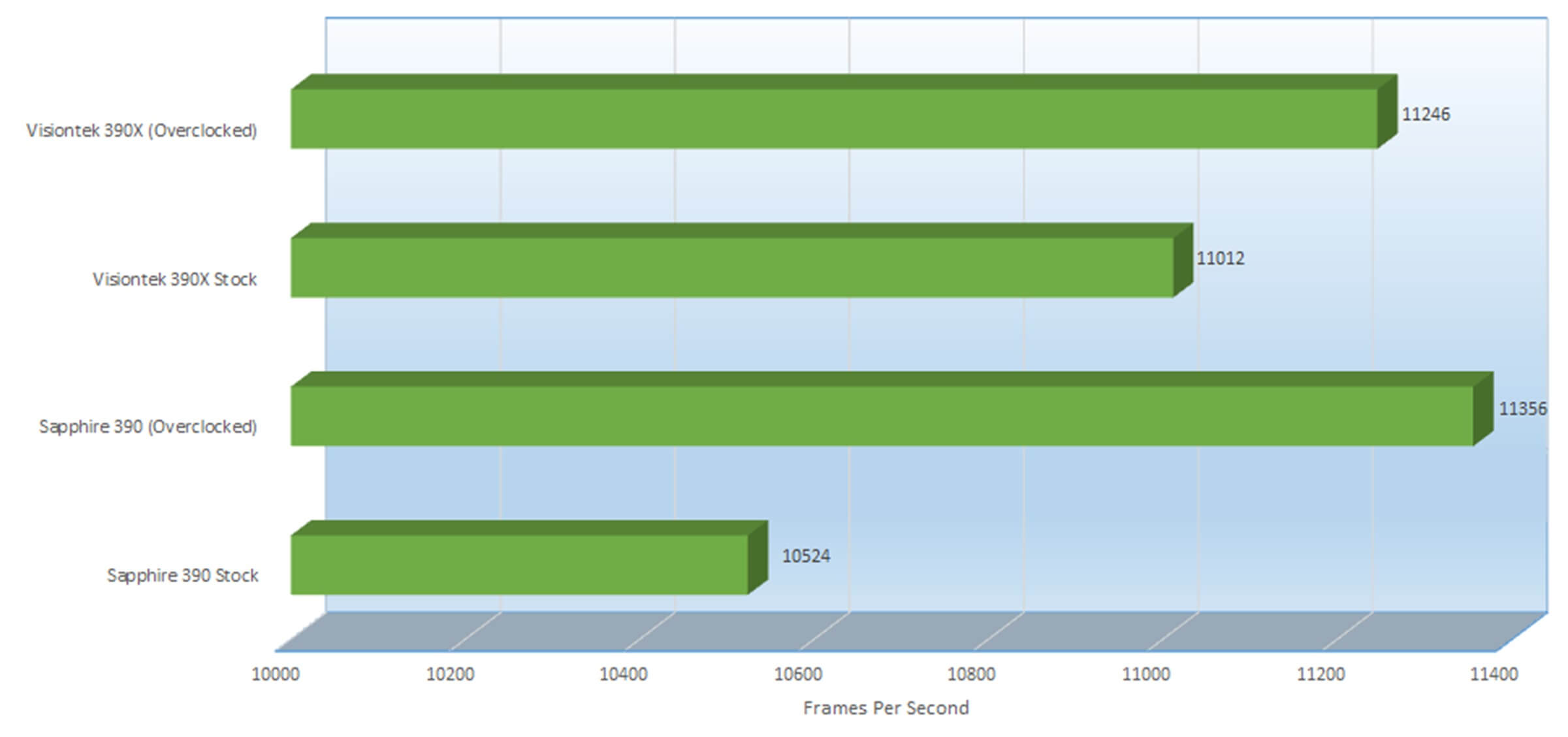Select the 11000 axis value

[1146, 674]
